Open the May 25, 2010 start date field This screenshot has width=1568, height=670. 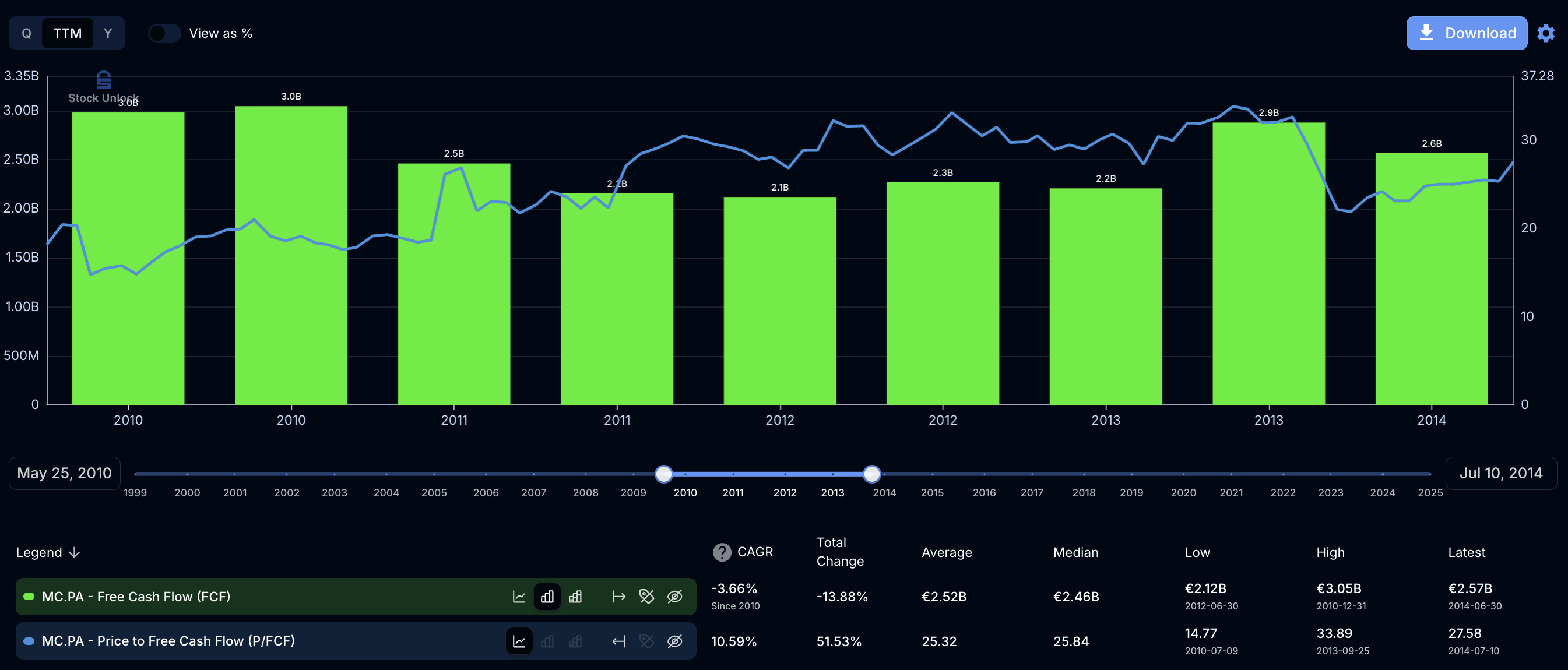[65, 473]
